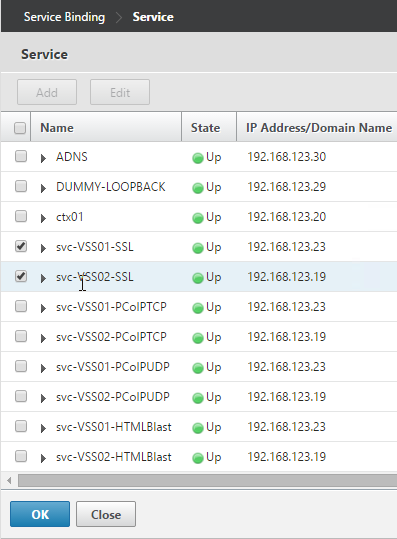Click the green status icon for svc-VSS01-SSL

point(198,248)
